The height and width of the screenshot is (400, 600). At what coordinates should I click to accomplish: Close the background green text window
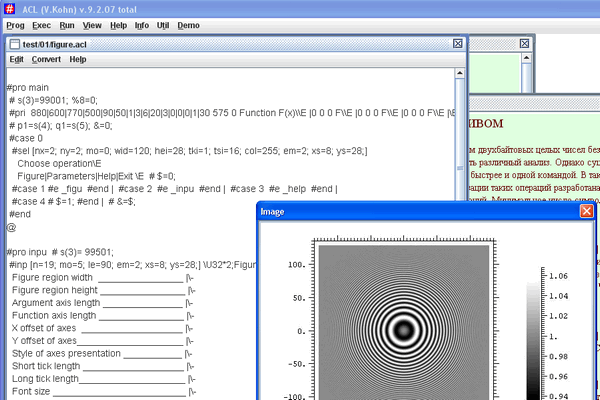pyautogui.click(x=524, y=44)
